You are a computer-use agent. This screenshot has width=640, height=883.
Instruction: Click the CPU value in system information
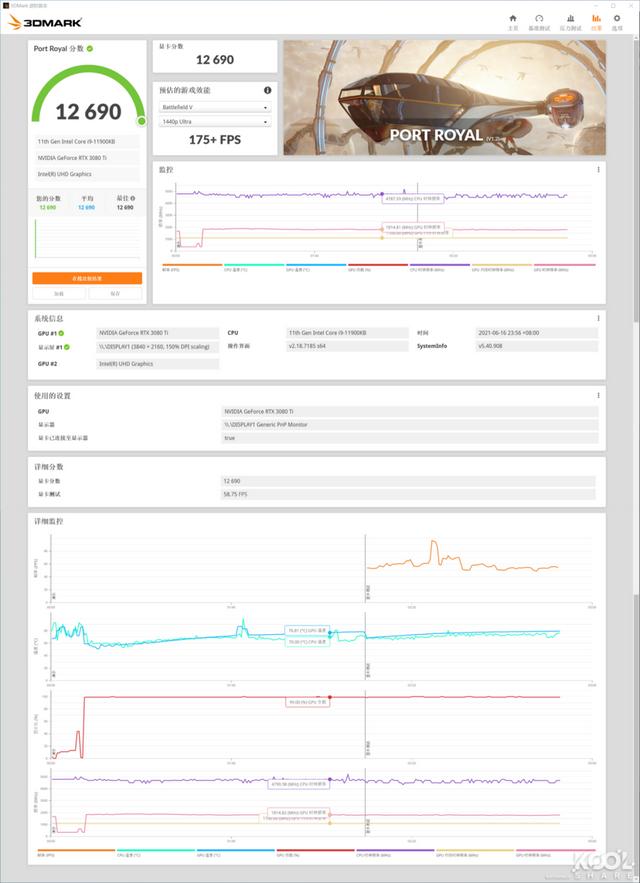(348, 333)
